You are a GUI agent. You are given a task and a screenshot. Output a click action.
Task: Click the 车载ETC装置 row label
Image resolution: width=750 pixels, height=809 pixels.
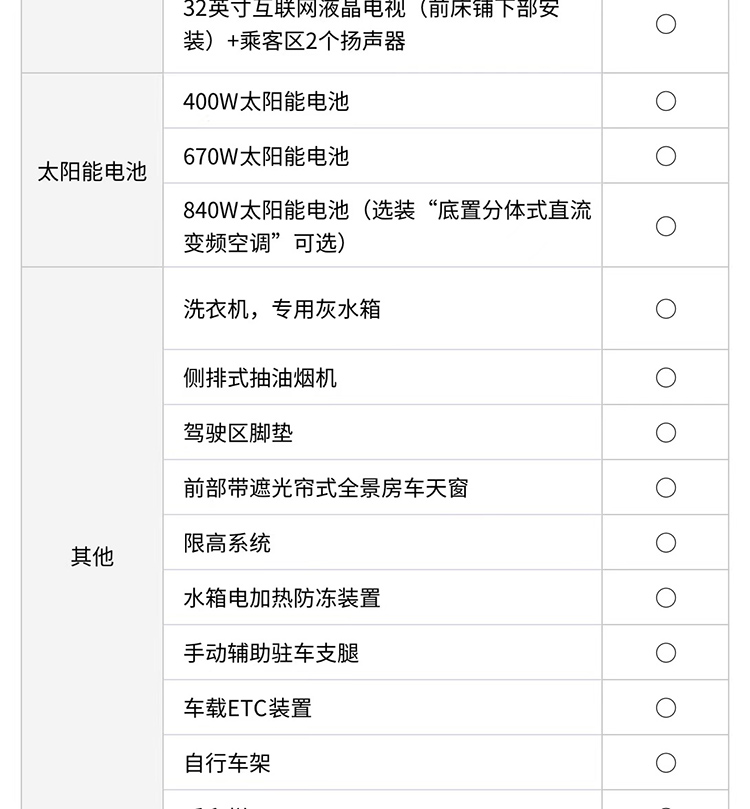point(247,709)
